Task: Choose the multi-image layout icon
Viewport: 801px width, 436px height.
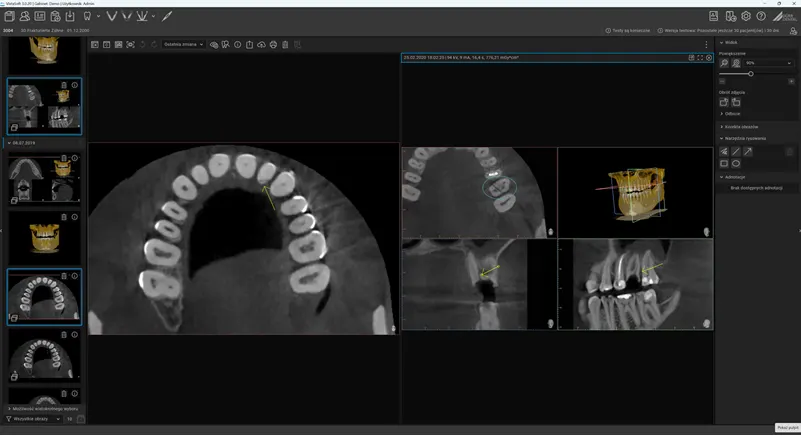Action: point(119,44)
